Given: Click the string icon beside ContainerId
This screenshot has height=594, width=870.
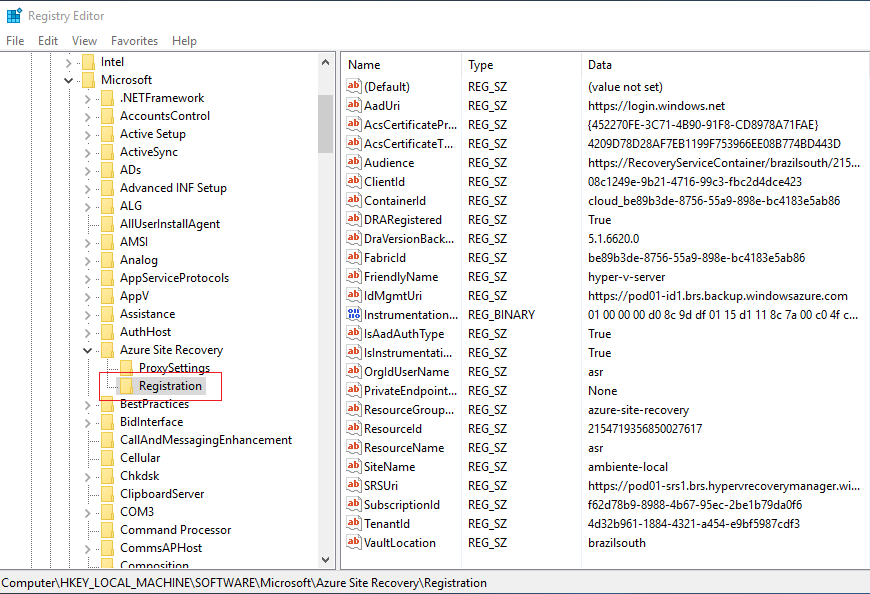Looking at the screenshot, I should click(353, 200).
